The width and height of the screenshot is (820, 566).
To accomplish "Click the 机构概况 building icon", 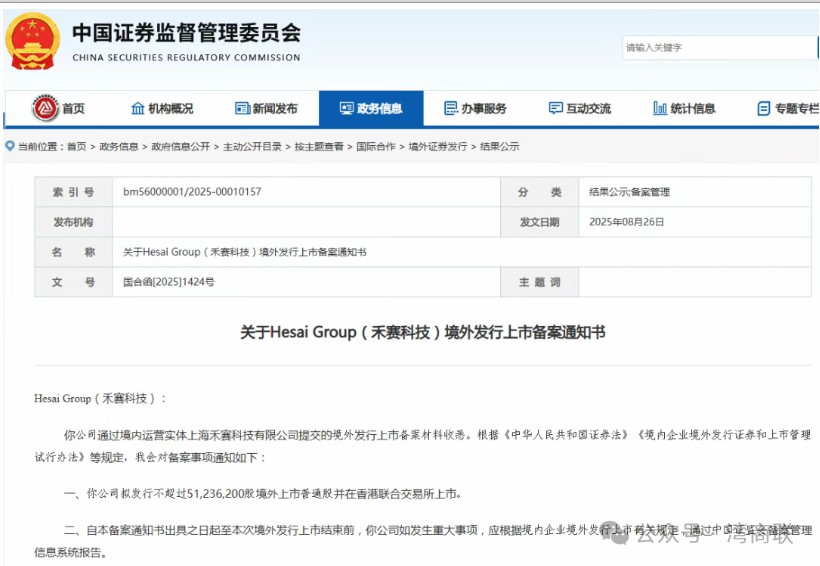I will [x=138, y=108].
